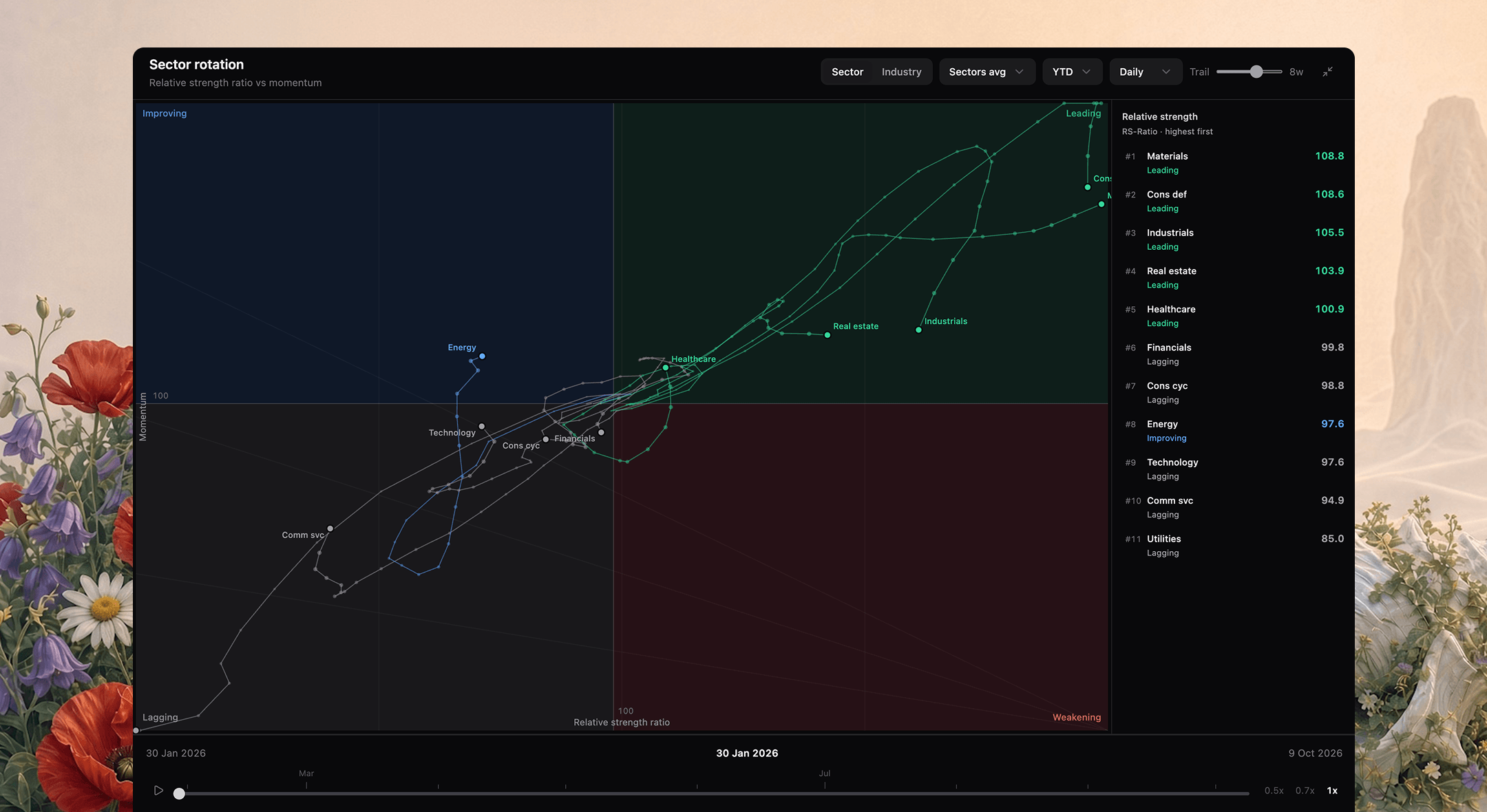Image resolution: width=1487 pixels, height=812 pixels.
Task: Click the Cons cyc chart point
Action: (x=546, y=439)
